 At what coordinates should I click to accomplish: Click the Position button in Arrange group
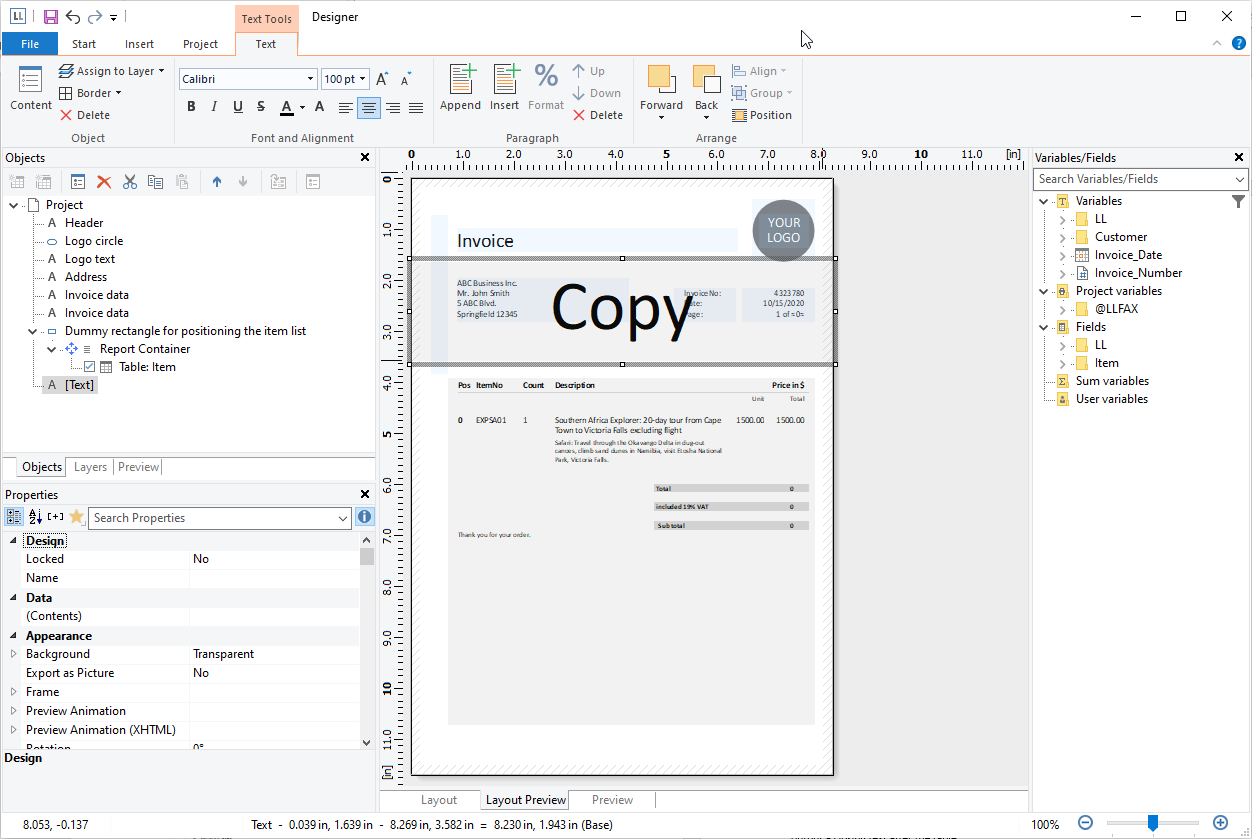(x=761, y=115)
